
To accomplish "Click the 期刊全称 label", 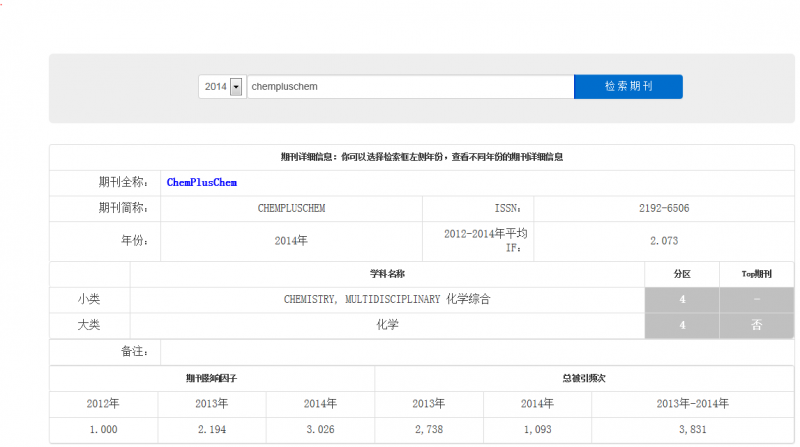I will click(123, 183).
